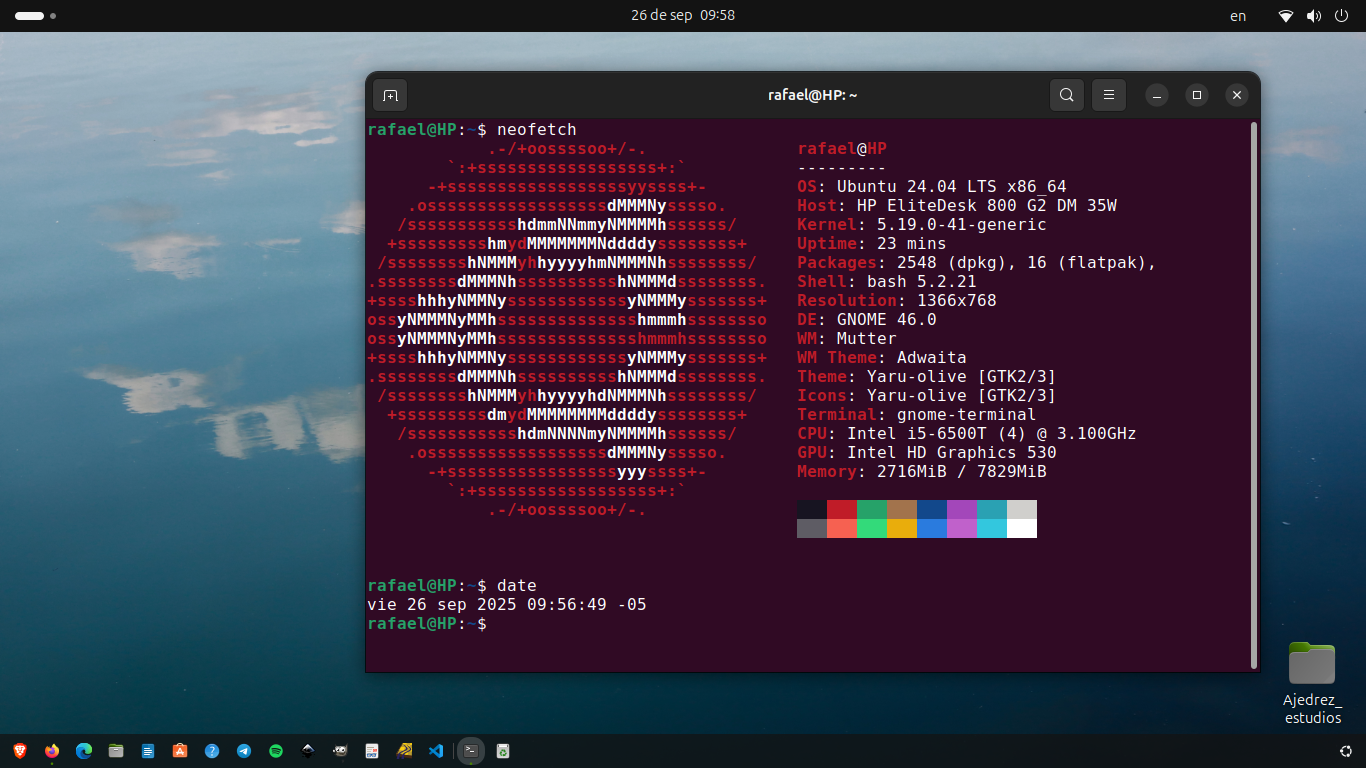Click the terminal vertical scrollbar

point(1254,394)
